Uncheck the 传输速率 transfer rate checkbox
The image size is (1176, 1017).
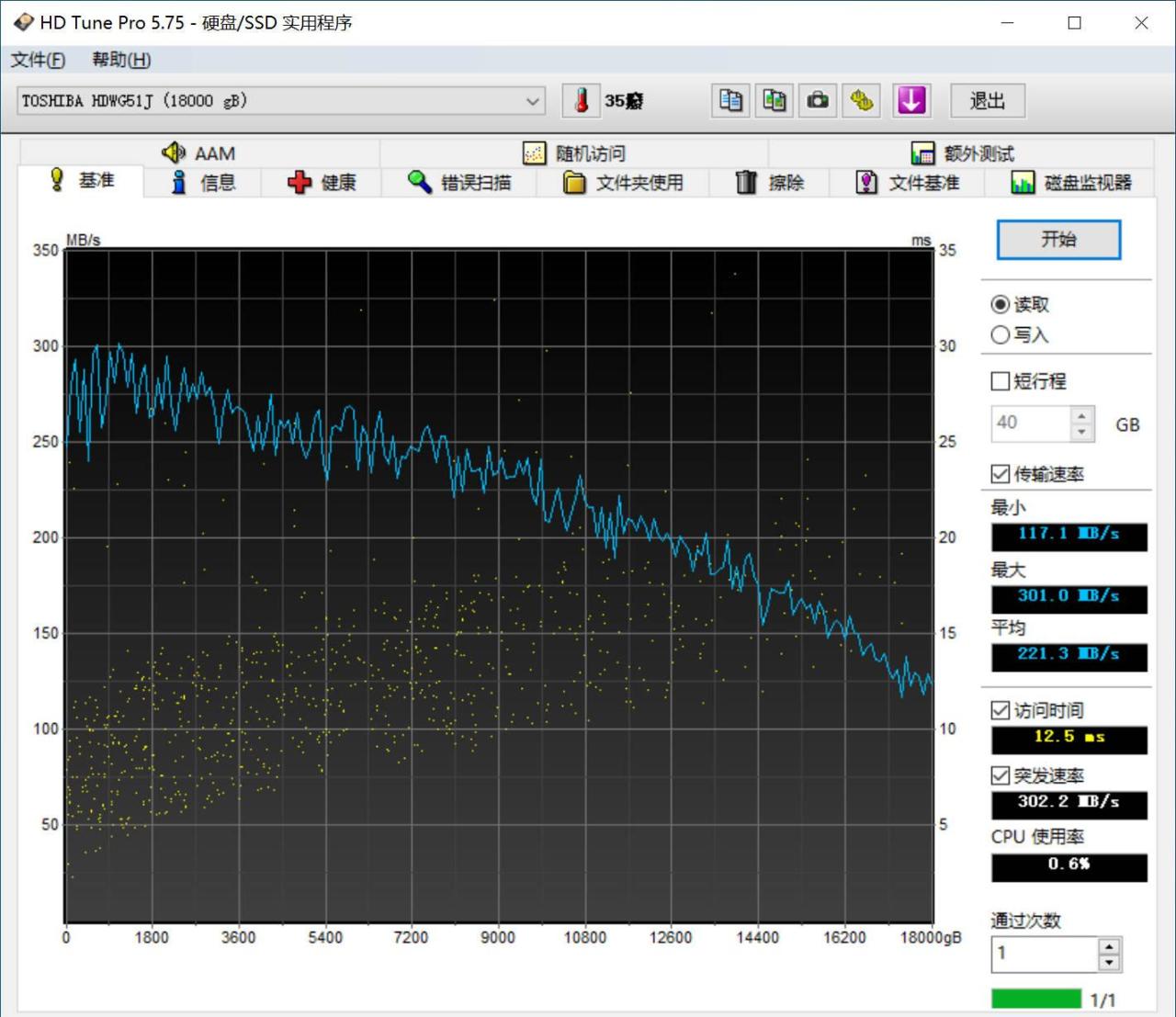[x=1001, y=474]
